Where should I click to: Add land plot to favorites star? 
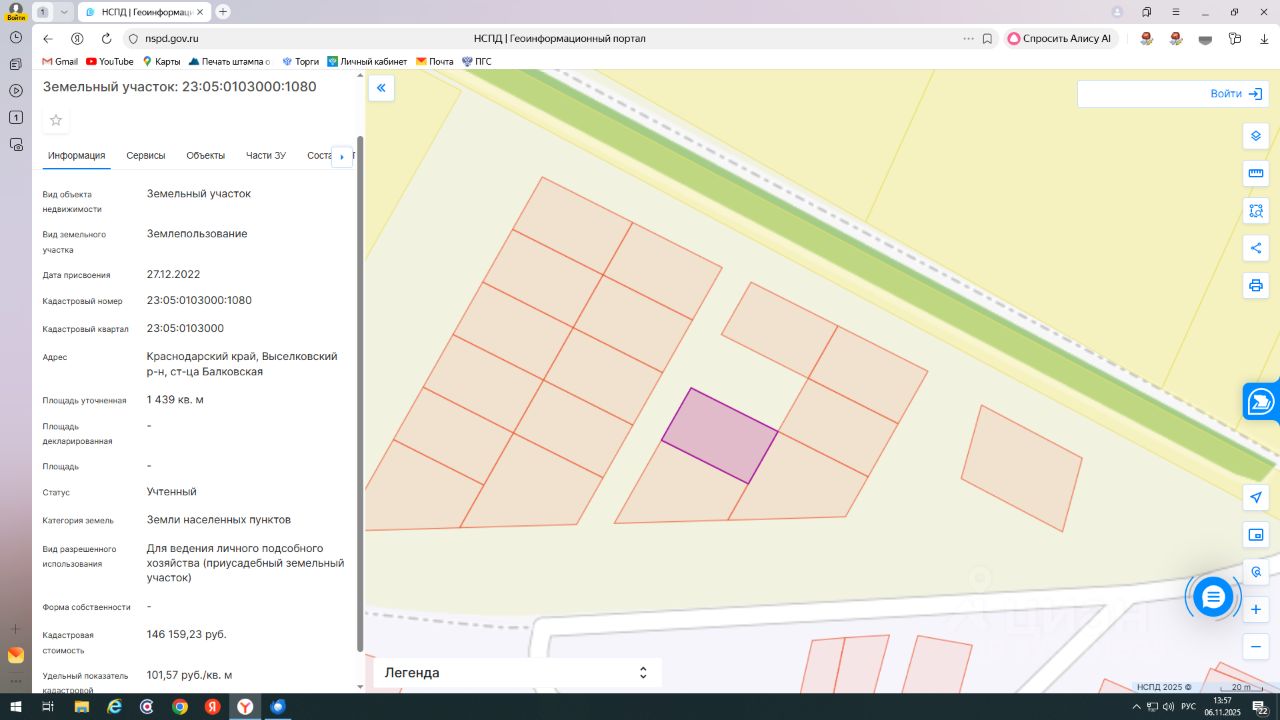click(56, 120)
